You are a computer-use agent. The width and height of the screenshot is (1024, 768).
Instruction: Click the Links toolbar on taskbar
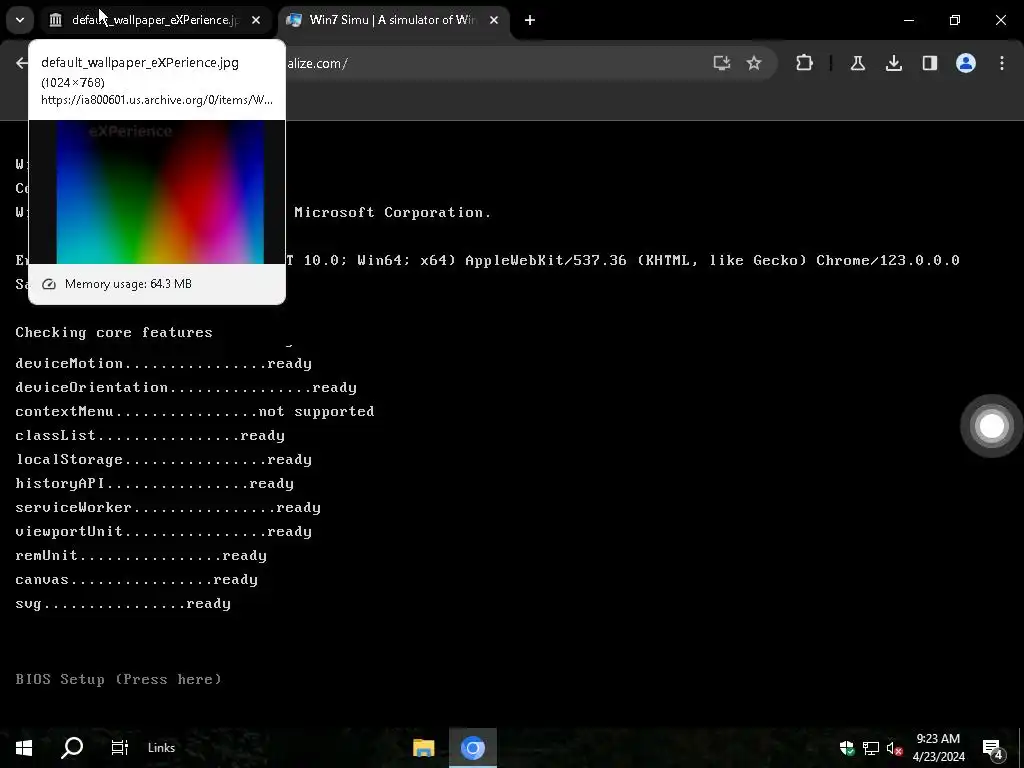point(161,748)
